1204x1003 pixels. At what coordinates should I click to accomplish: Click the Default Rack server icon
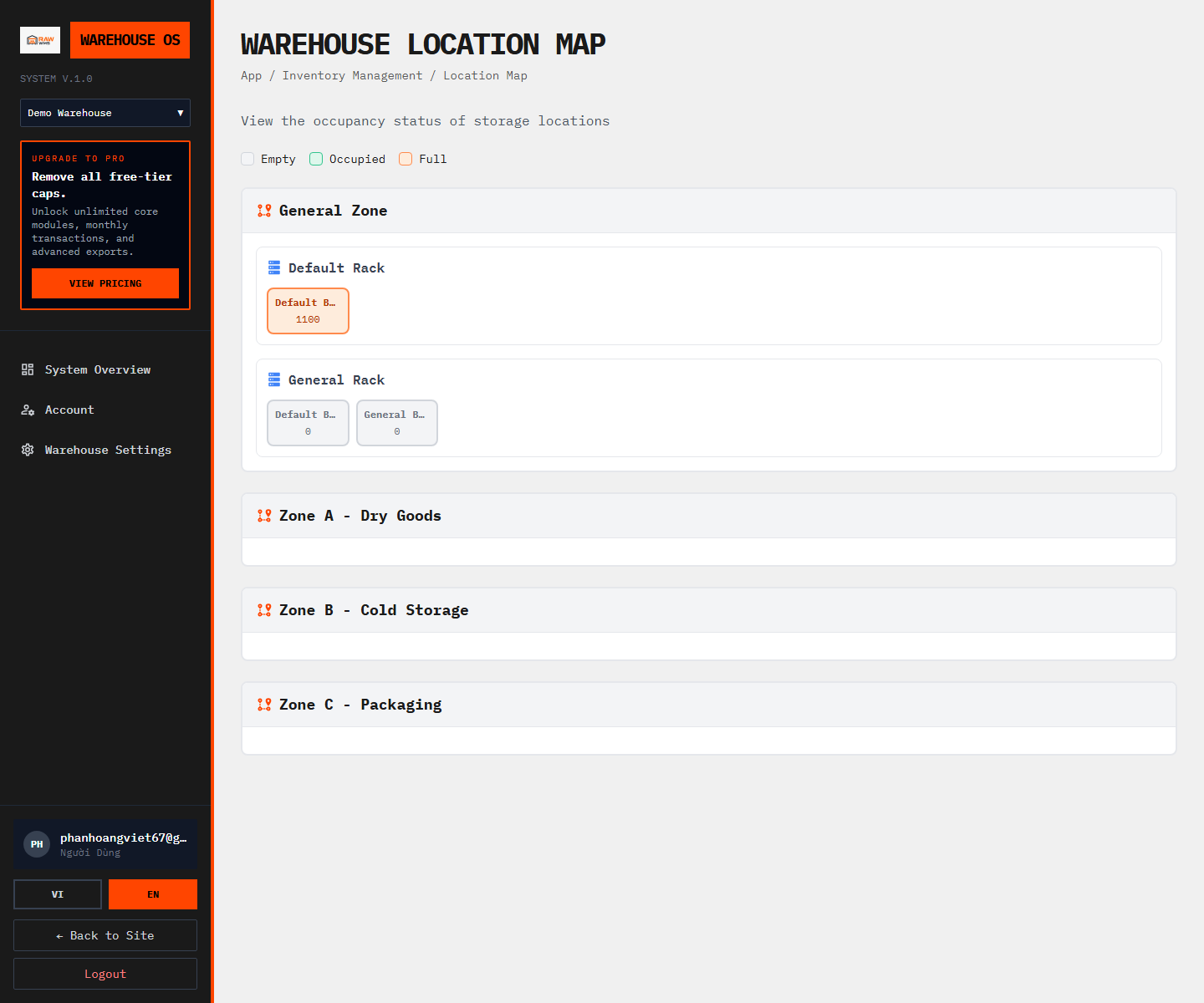pos(274,267)
